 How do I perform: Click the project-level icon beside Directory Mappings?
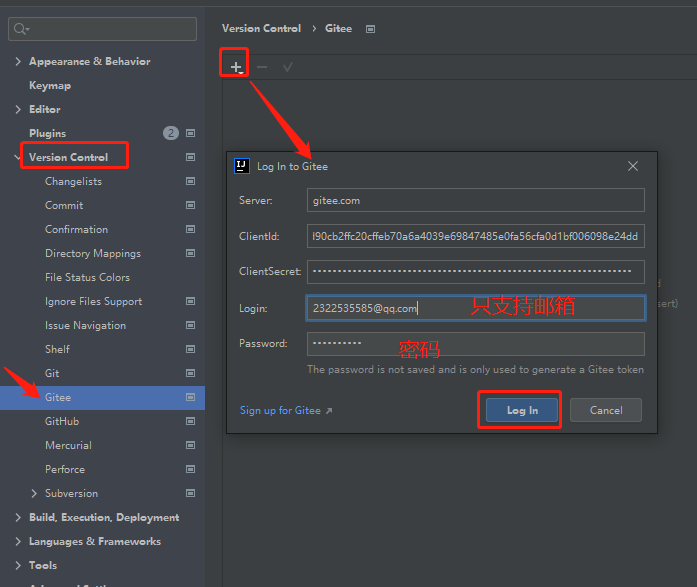click(x=190, y=253)
